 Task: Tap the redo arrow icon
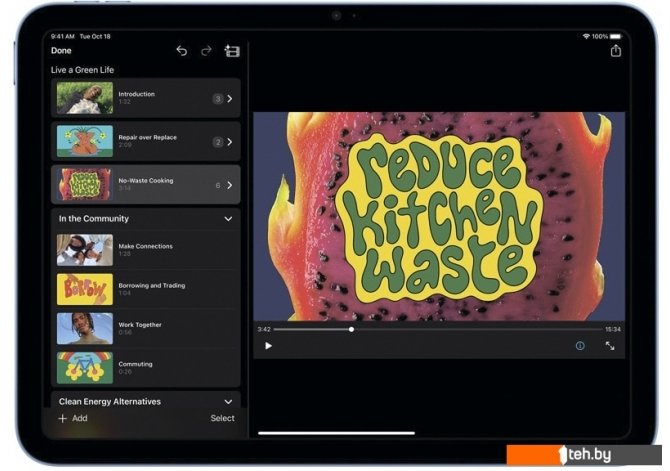tap(206, 51)
